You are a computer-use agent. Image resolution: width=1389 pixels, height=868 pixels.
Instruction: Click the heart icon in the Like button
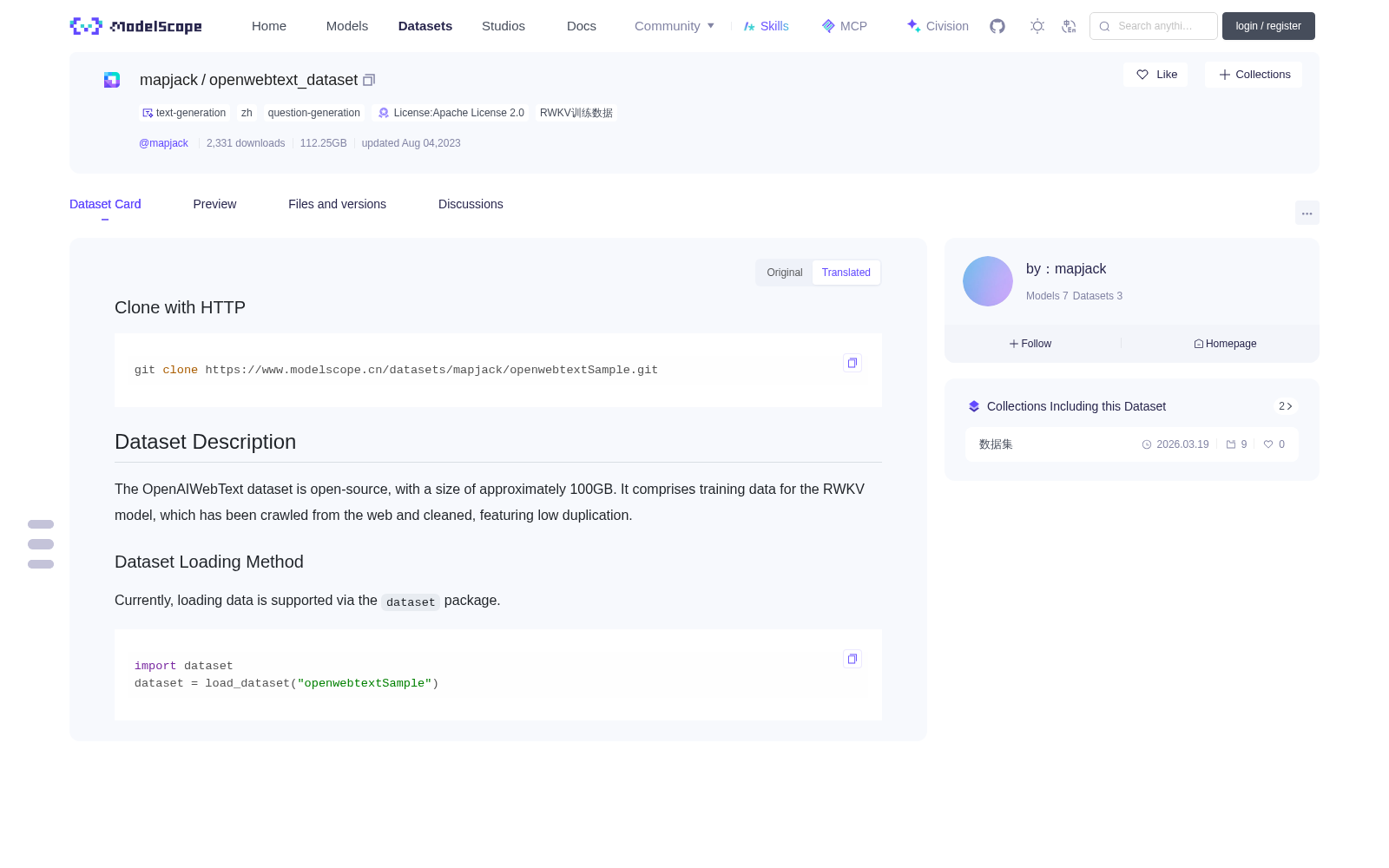(1142, 75)
